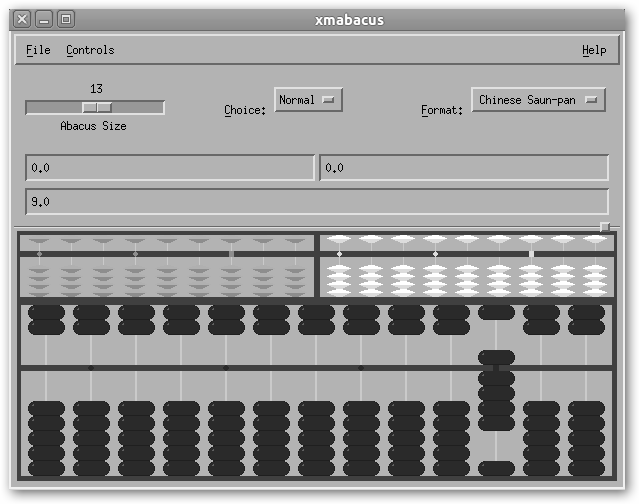Screen dimensions: 639x504
Task: Click the topmost upper bead in the 9 column
Action: tap(497, 313)
